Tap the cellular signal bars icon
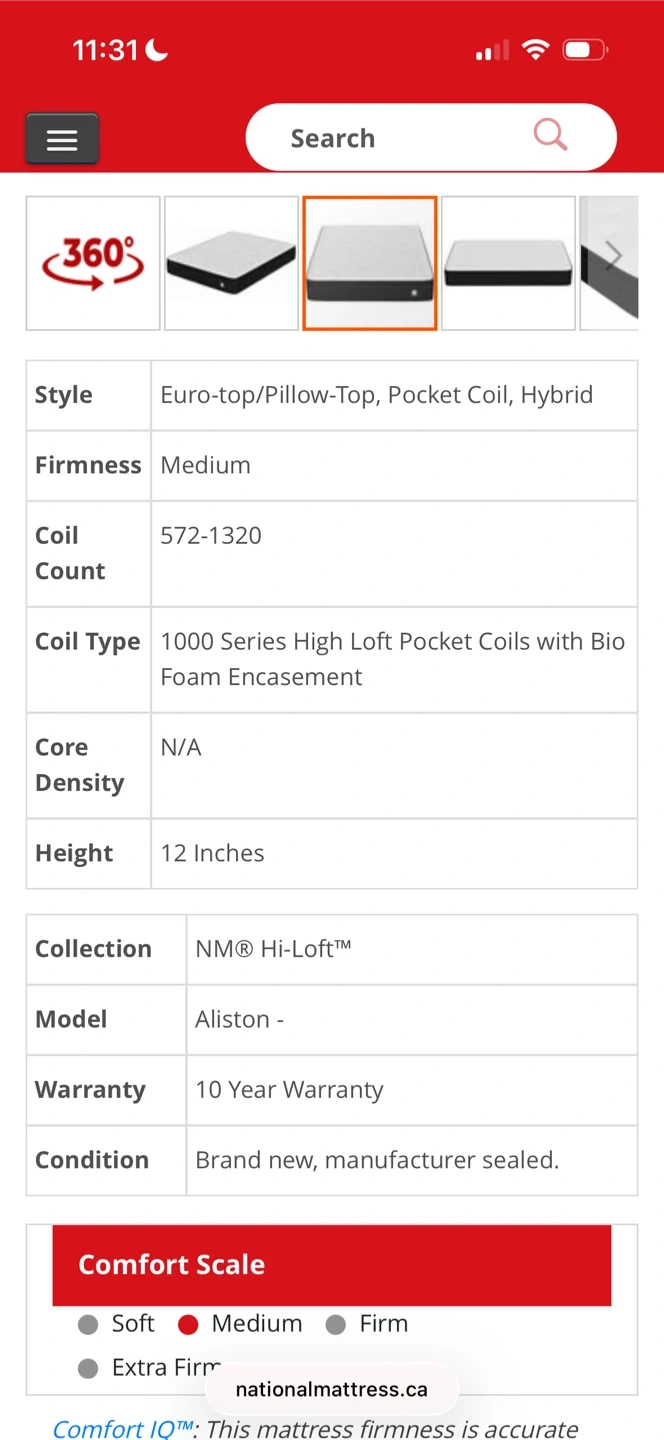 point(492,50)
